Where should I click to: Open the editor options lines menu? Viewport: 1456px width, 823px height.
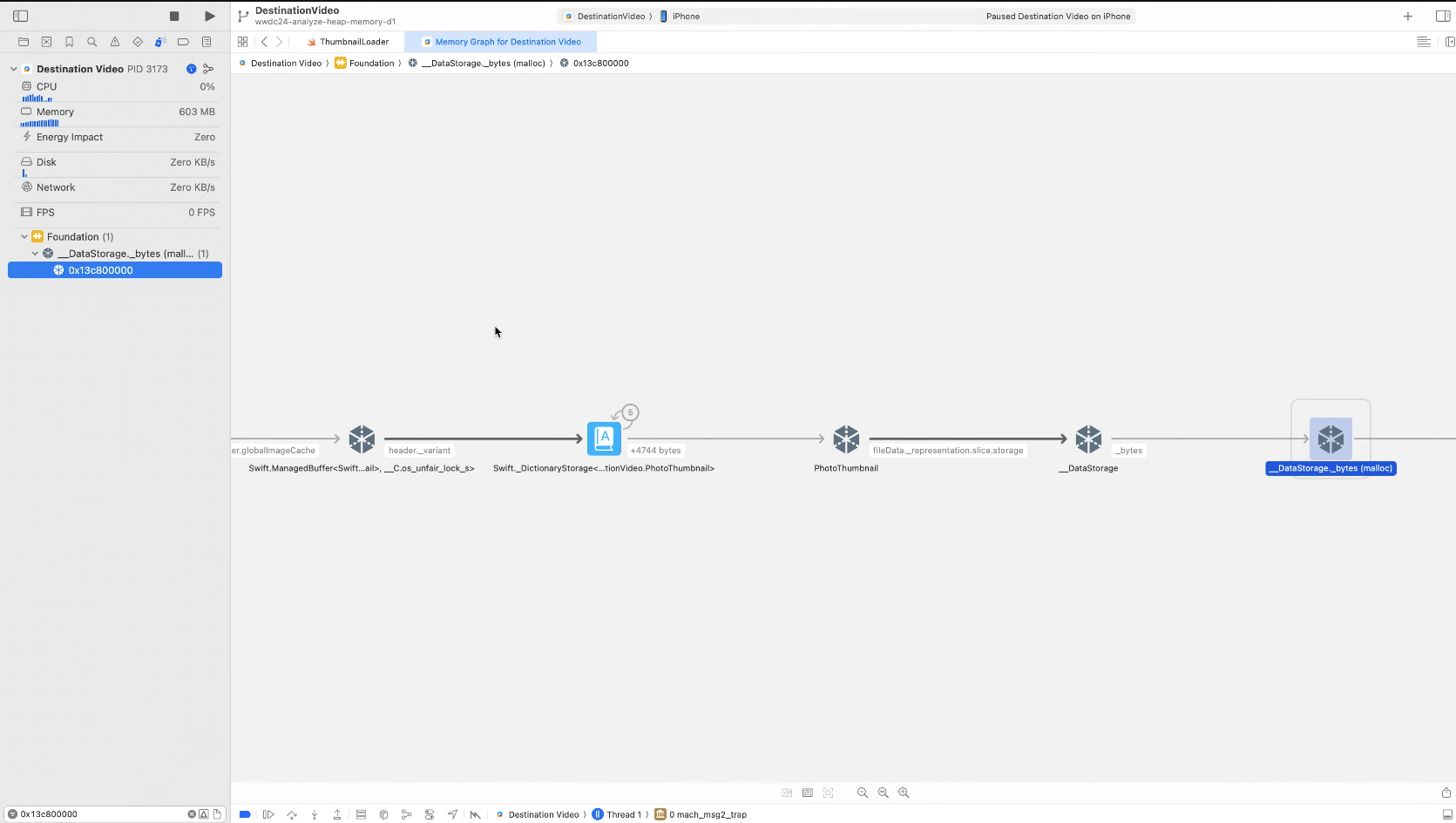point(1424,42)
